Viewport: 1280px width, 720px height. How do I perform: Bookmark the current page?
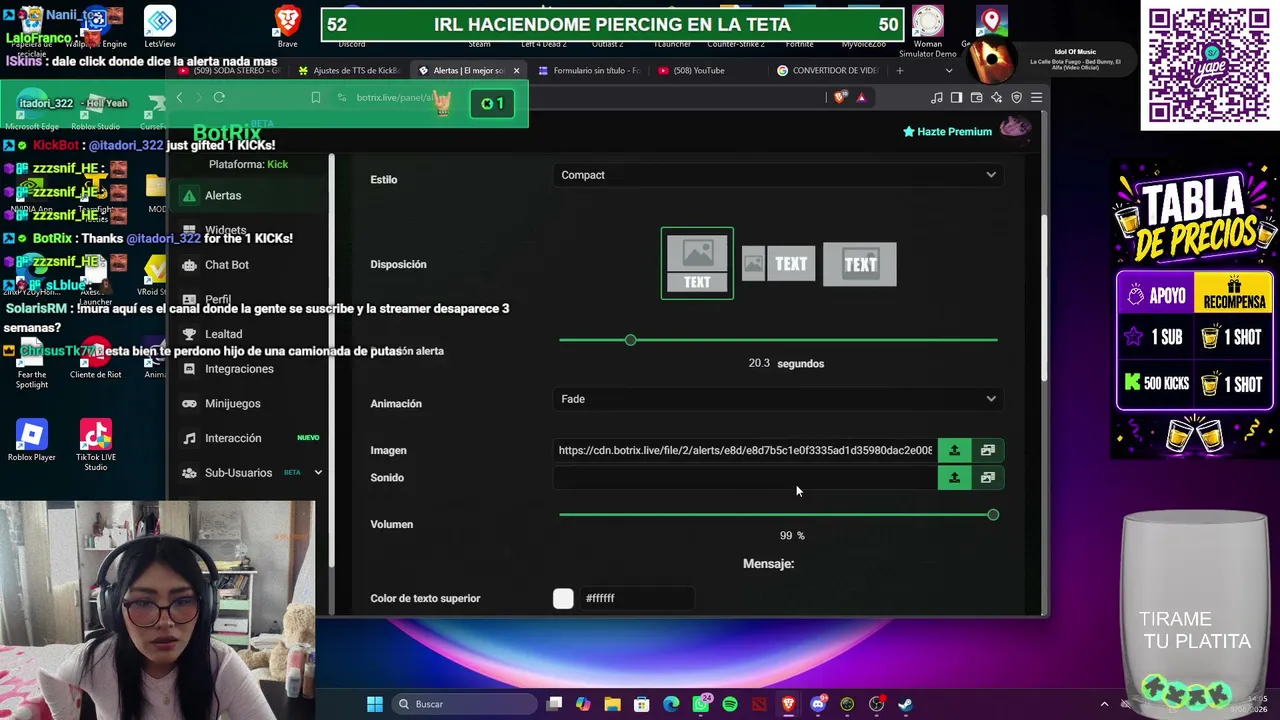coord(316,97)
